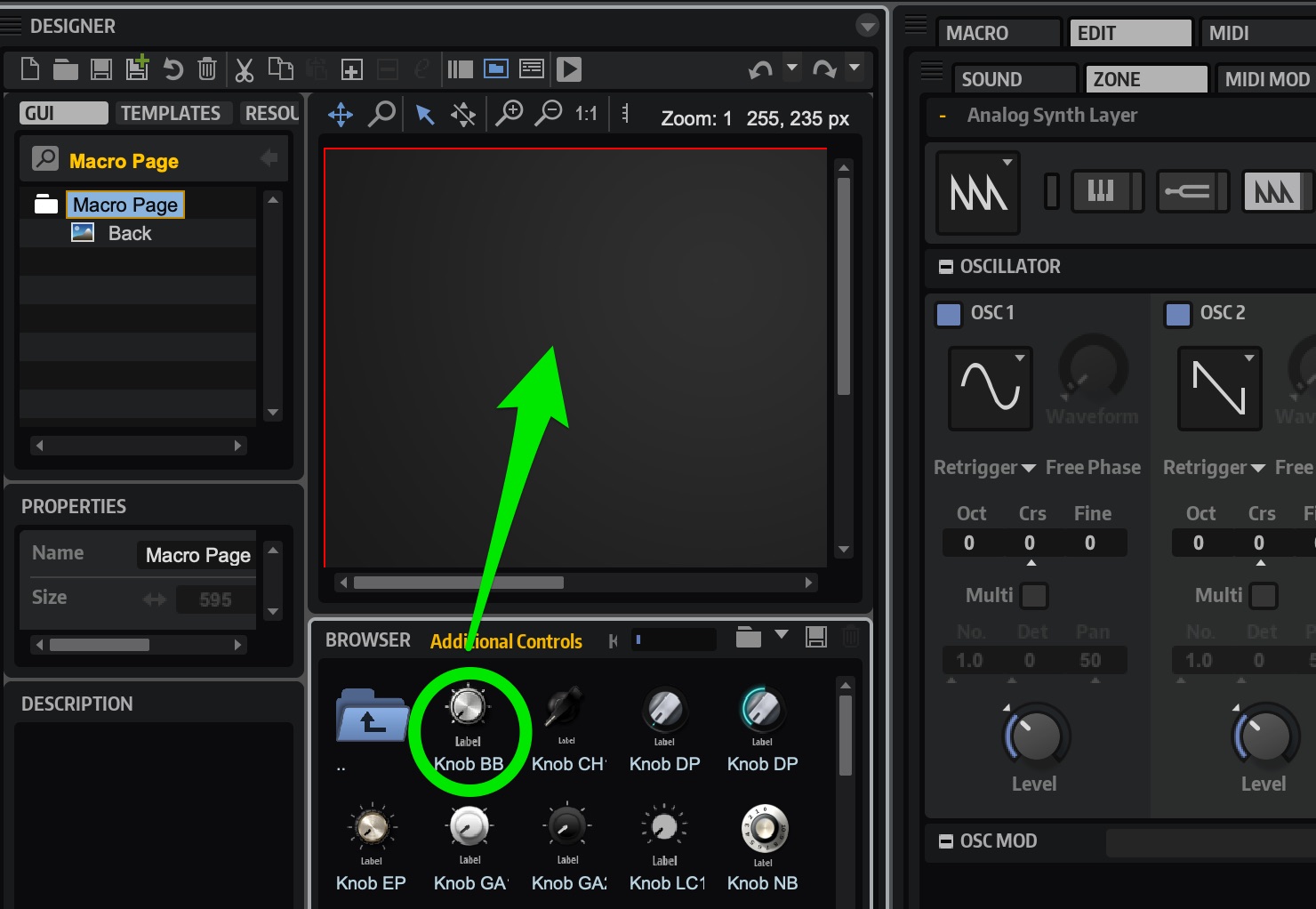Click the New document icon

(x=30, y=68)
